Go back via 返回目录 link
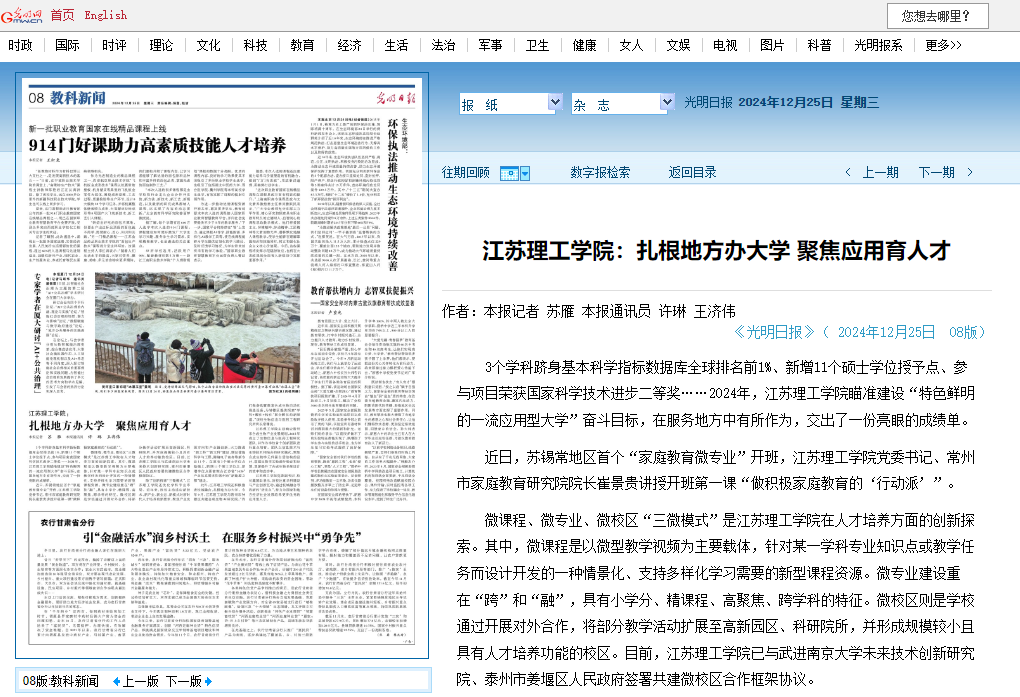This screenshot has width=1020, height=697. [x=692, y=172]
